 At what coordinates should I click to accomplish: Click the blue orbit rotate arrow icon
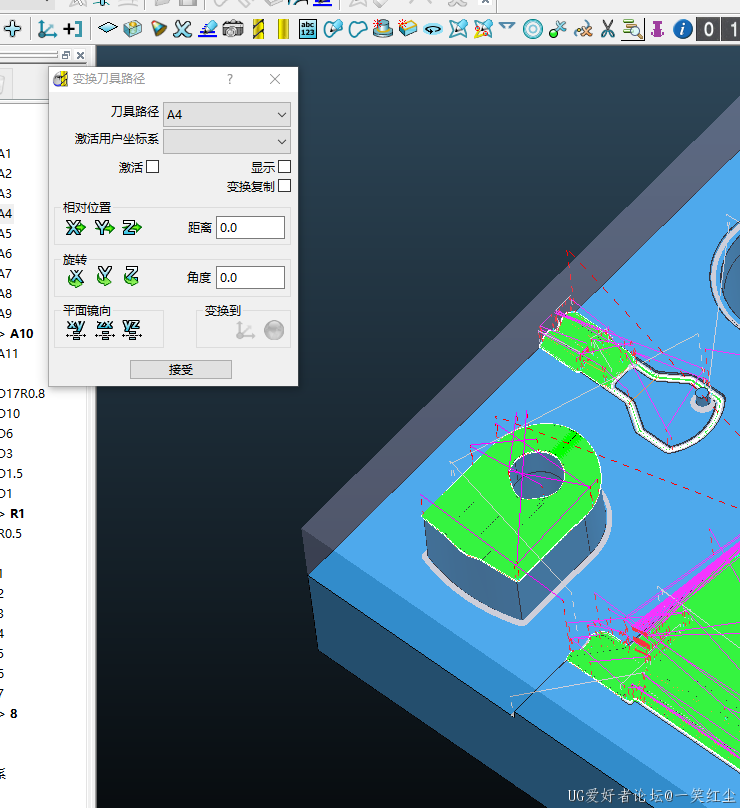432,29
